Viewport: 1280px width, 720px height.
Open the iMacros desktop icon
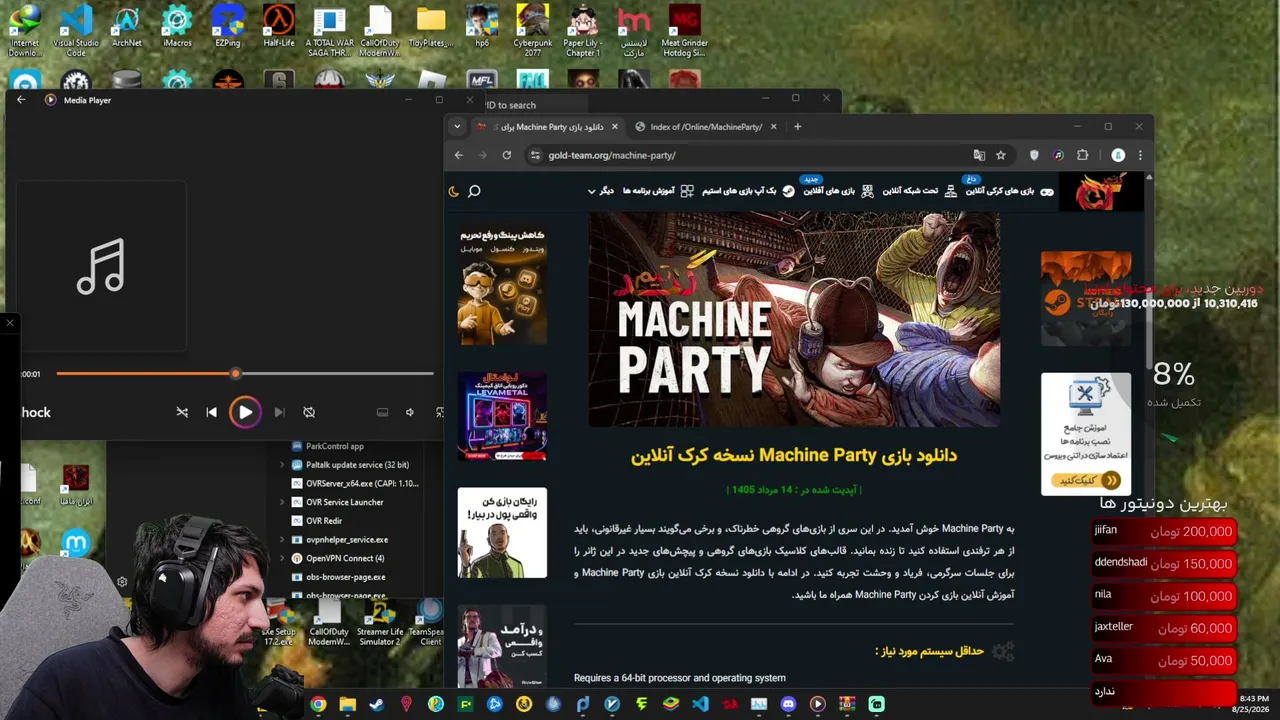(x=177, y=27)
